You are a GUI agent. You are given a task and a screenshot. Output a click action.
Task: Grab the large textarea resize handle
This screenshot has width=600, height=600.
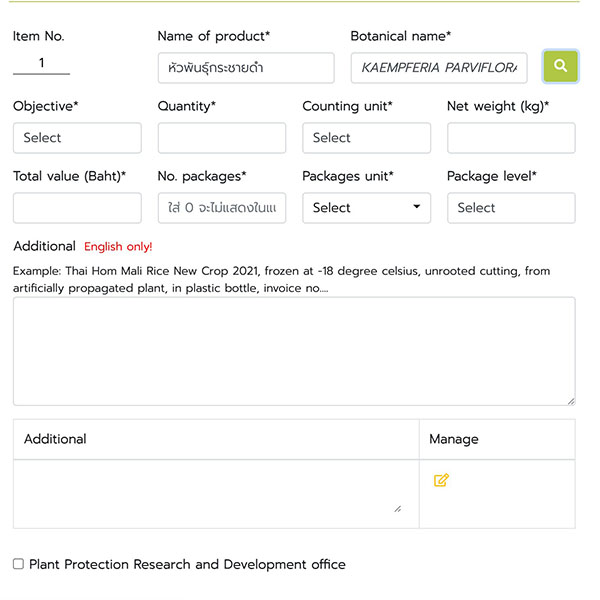point(570,400)
